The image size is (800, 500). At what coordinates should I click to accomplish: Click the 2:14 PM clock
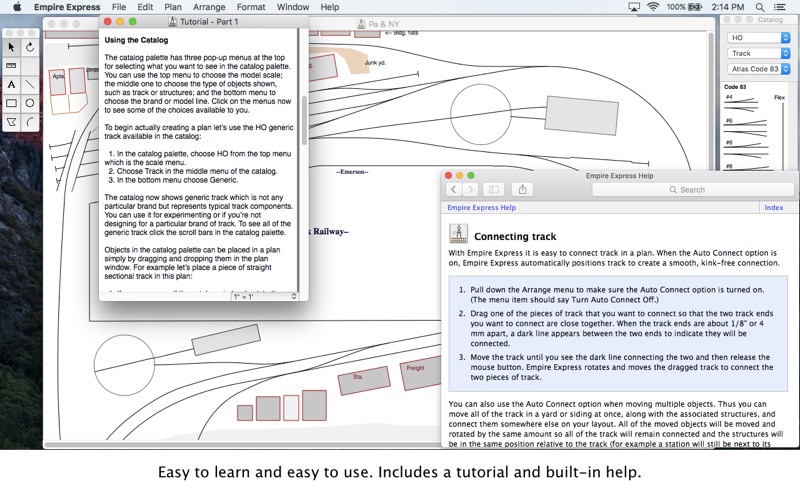pos(728,7)
